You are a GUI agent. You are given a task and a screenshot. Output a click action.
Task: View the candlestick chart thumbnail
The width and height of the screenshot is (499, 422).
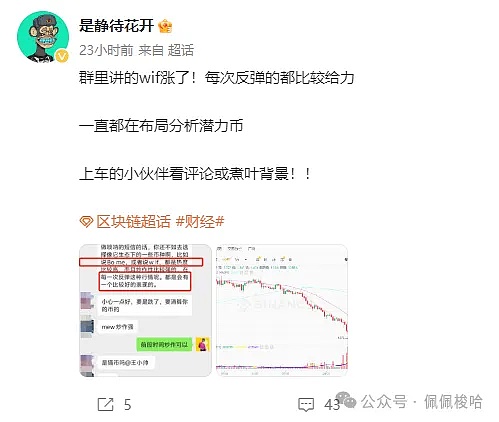tap(282, 310)
